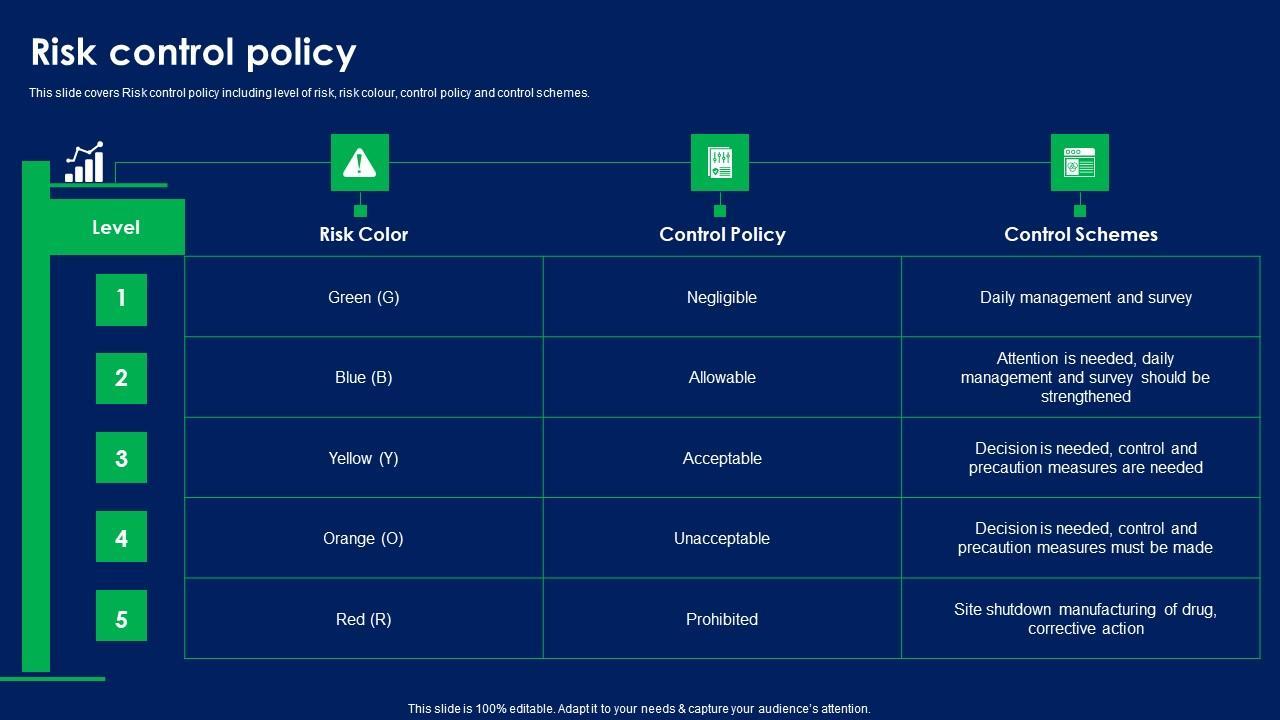Select the level 3 number box
Viewport: 1280px width, 720px height.
121,458
